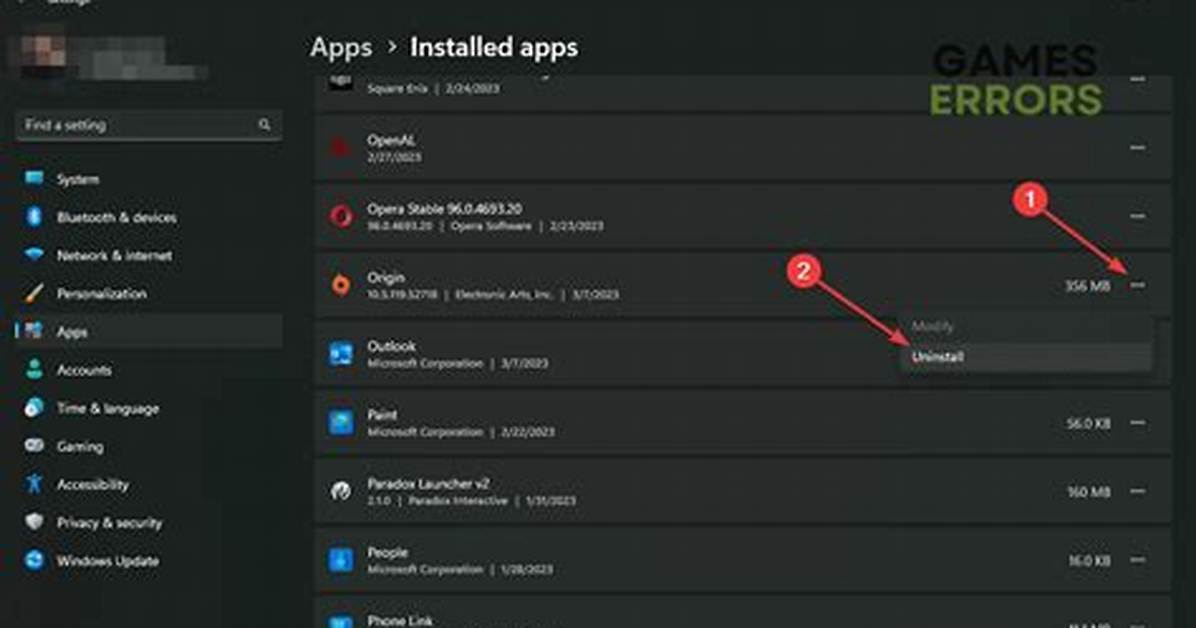Click the Origin app icon
Screen dimensions: 1196x628
point(340,285)
